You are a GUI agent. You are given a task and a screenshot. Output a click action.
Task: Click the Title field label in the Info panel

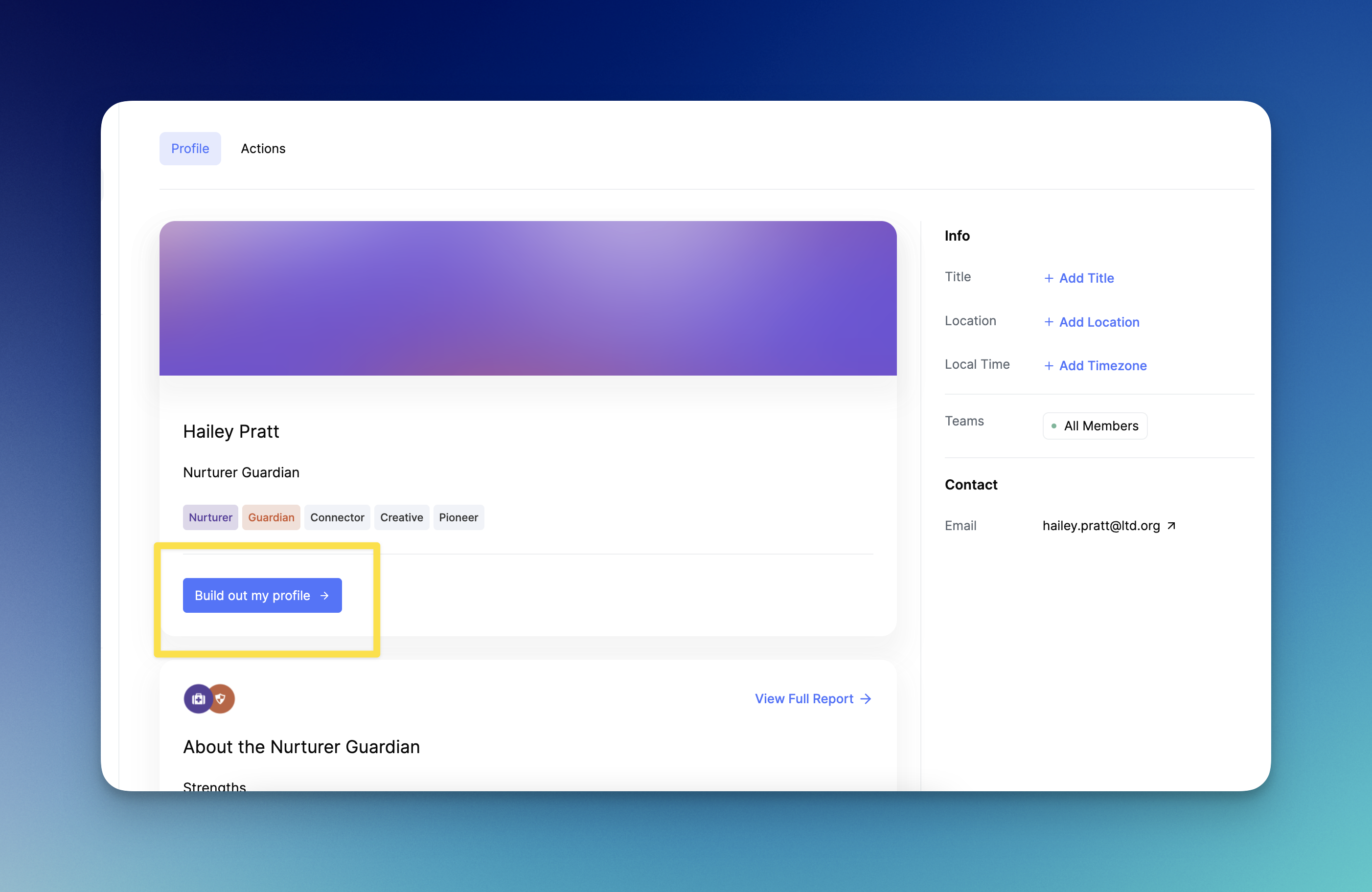[x=958, y=277]
